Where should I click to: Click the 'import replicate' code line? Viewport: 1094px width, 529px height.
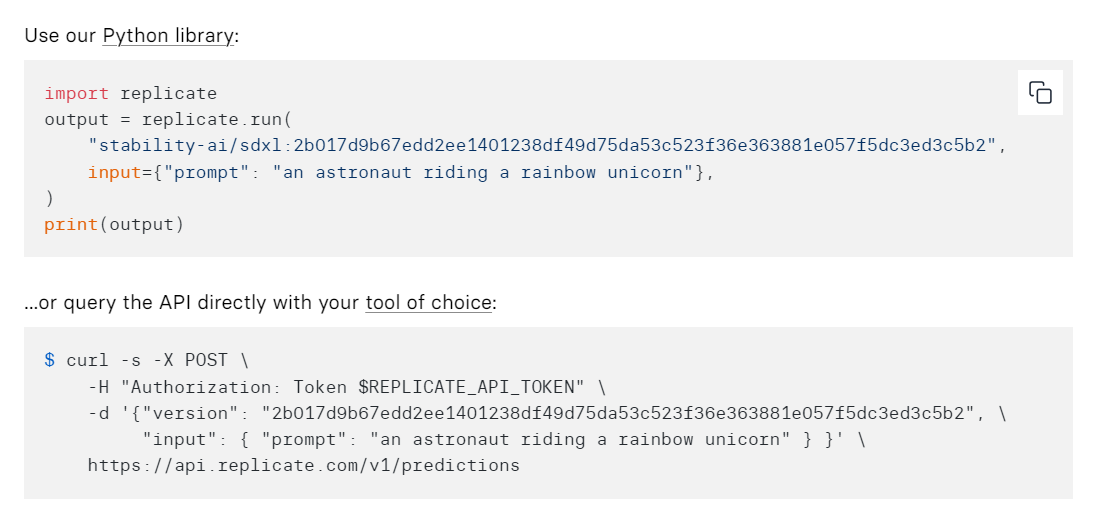130,94
